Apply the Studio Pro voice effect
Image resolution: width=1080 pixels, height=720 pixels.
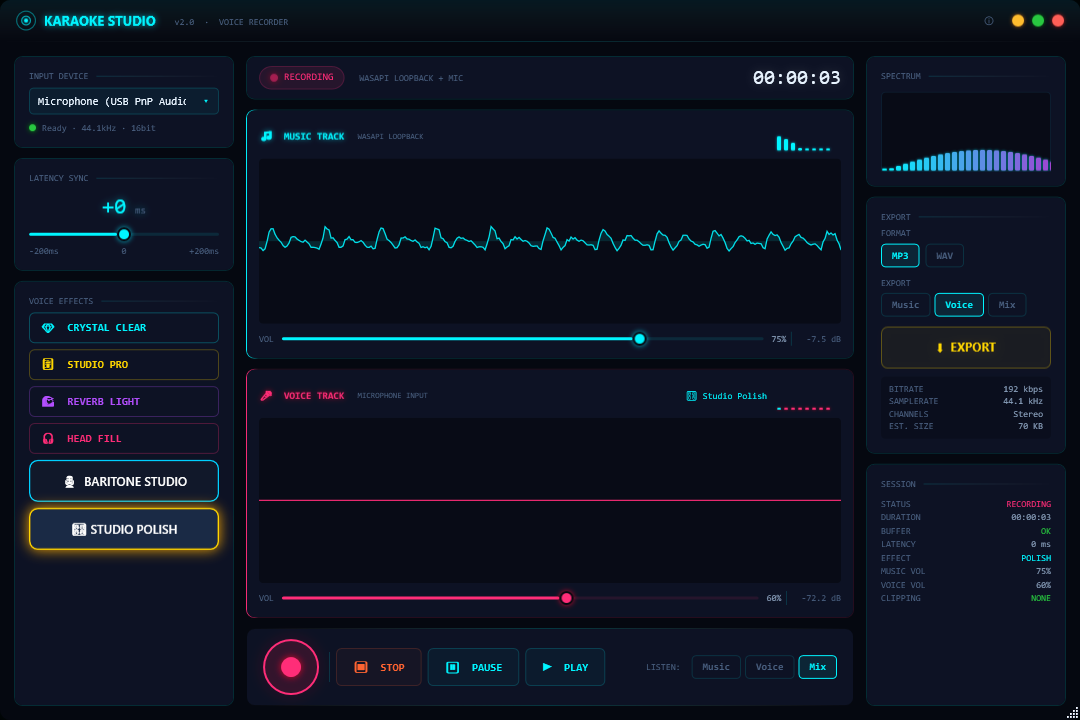click(x=124, y=364)
